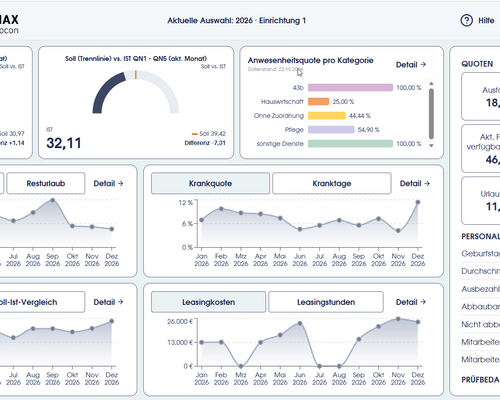Open Detail next to Soll-Ist-Vergleich tab
The width and height of the screenshot is (500, 400).
[x=108, y=302]
